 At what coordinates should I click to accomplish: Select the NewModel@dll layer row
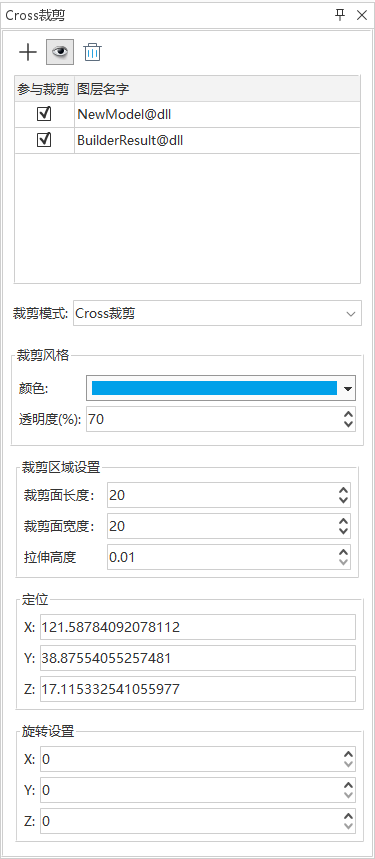(187, 114)
